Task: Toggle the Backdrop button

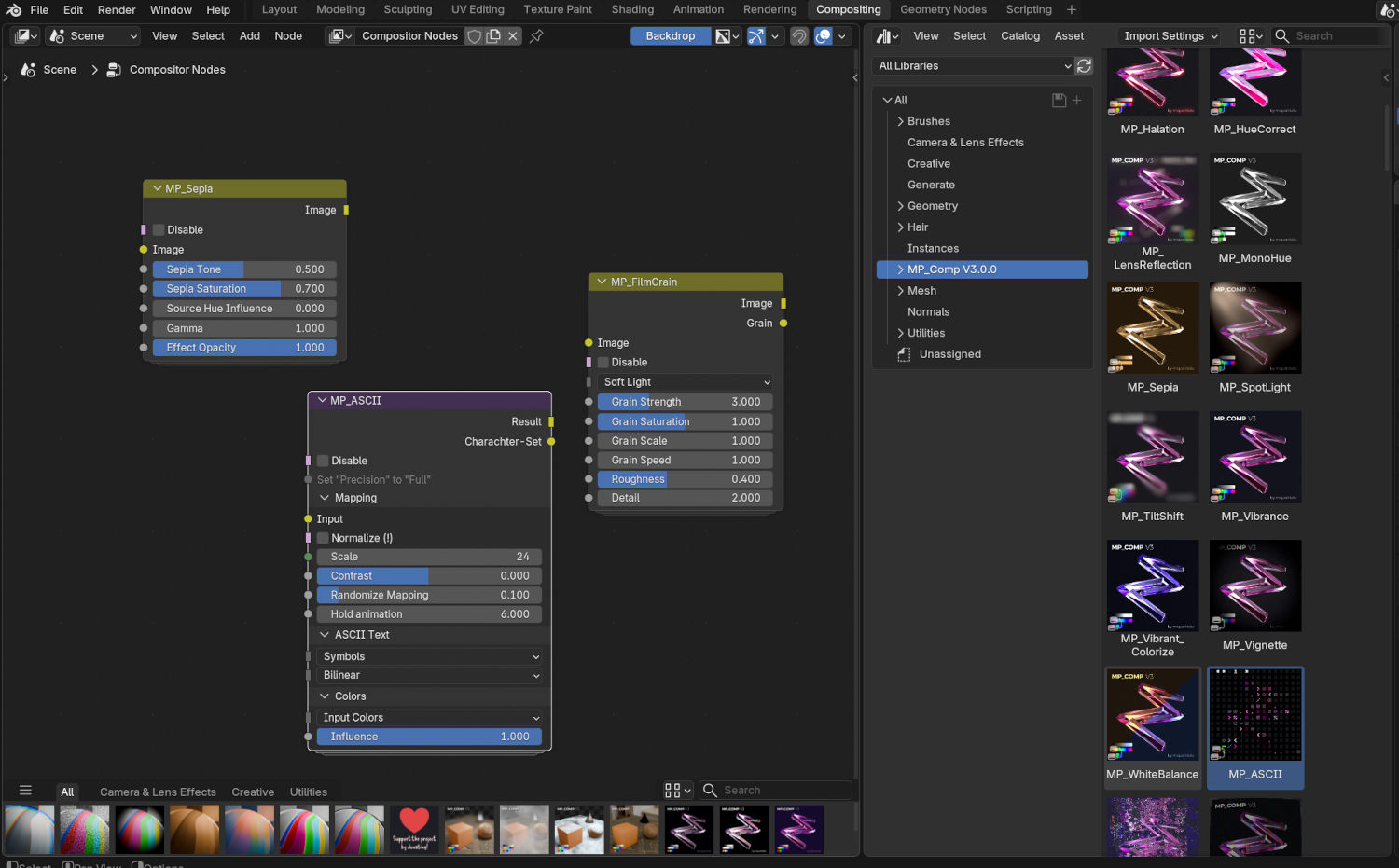Action: [x=670, y=35]
